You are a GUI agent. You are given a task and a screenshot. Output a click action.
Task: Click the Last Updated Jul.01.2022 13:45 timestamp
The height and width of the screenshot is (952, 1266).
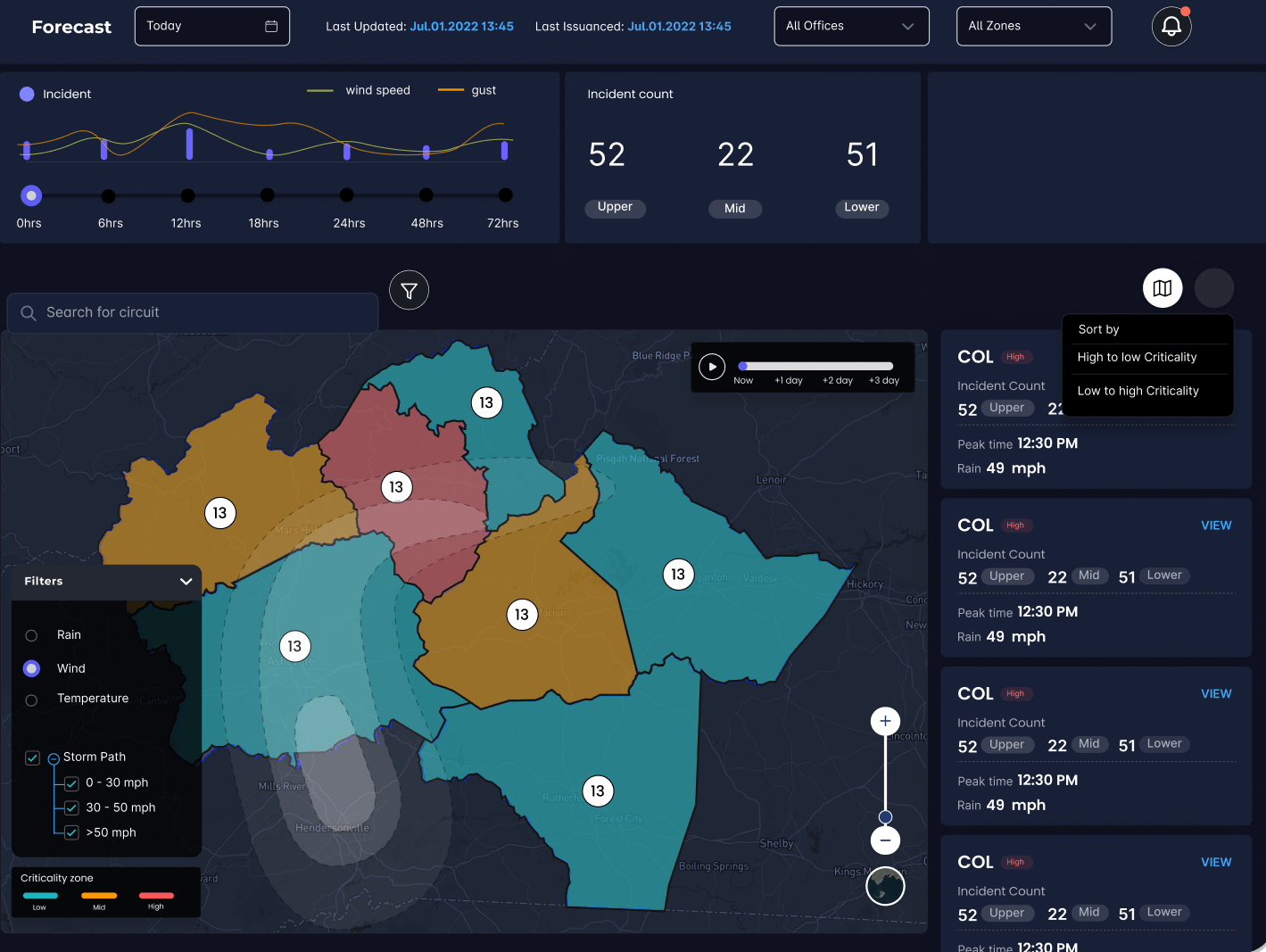coord(461,26)
